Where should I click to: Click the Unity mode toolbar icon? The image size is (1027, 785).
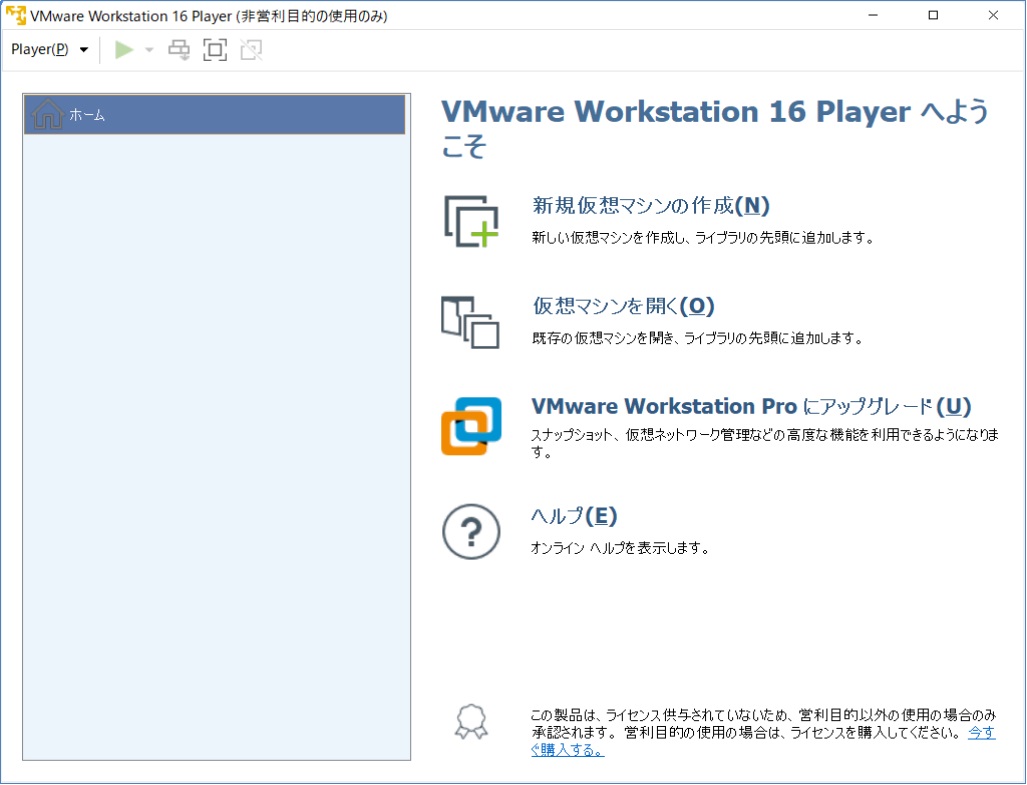(250, 48)
